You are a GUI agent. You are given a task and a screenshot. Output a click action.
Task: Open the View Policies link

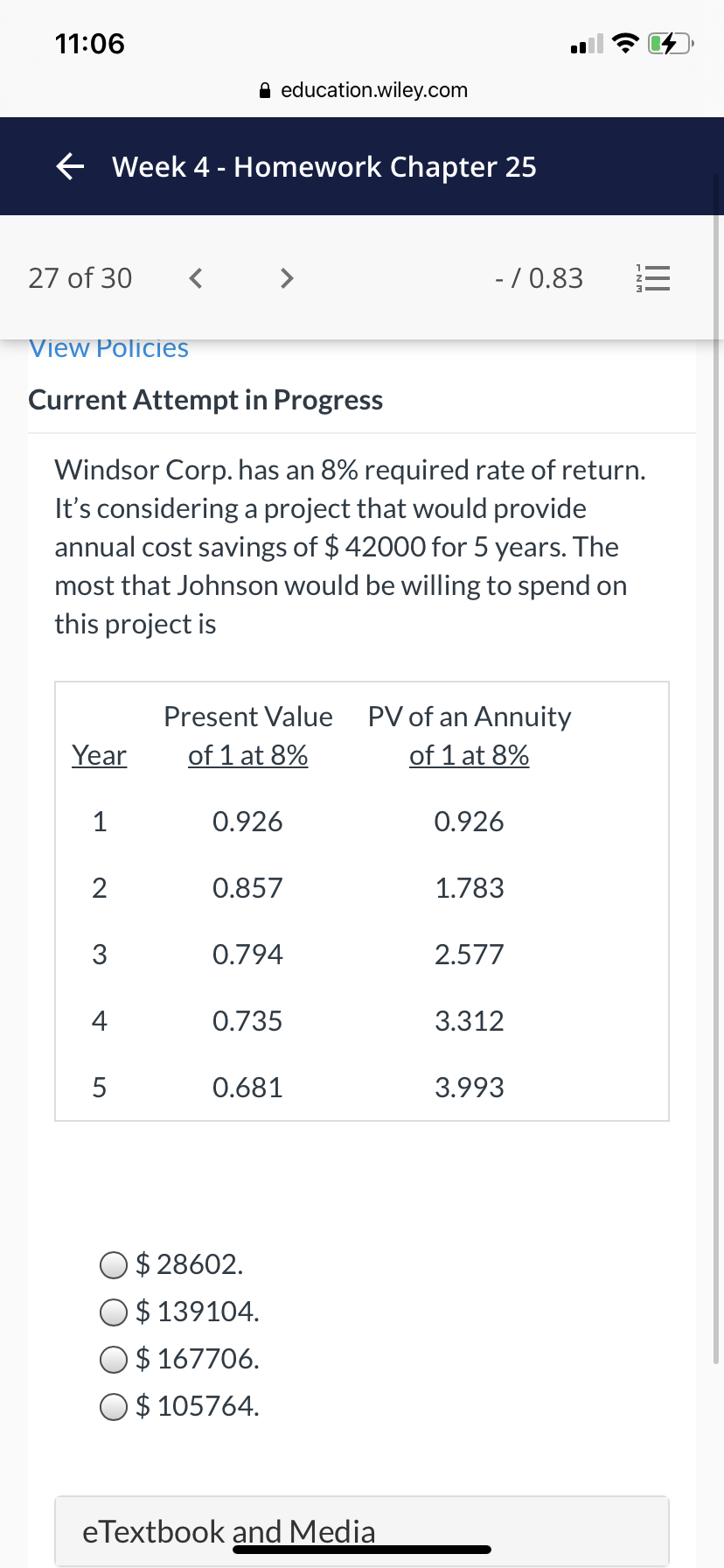coord(108,348)
